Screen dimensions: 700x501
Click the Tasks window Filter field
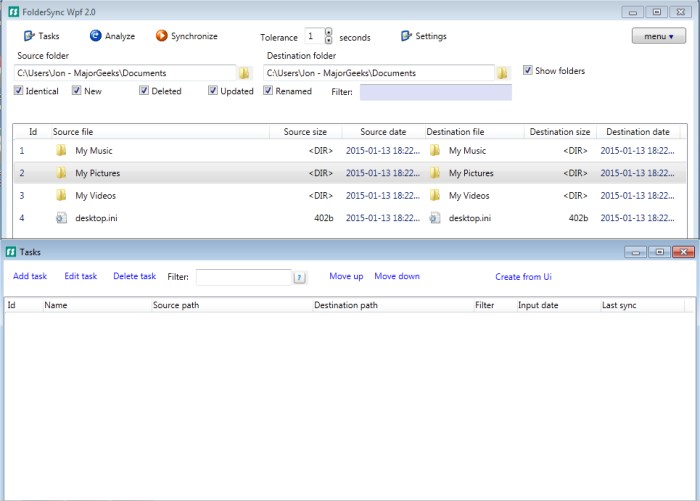pyautogui.click(x=244, y=277)
